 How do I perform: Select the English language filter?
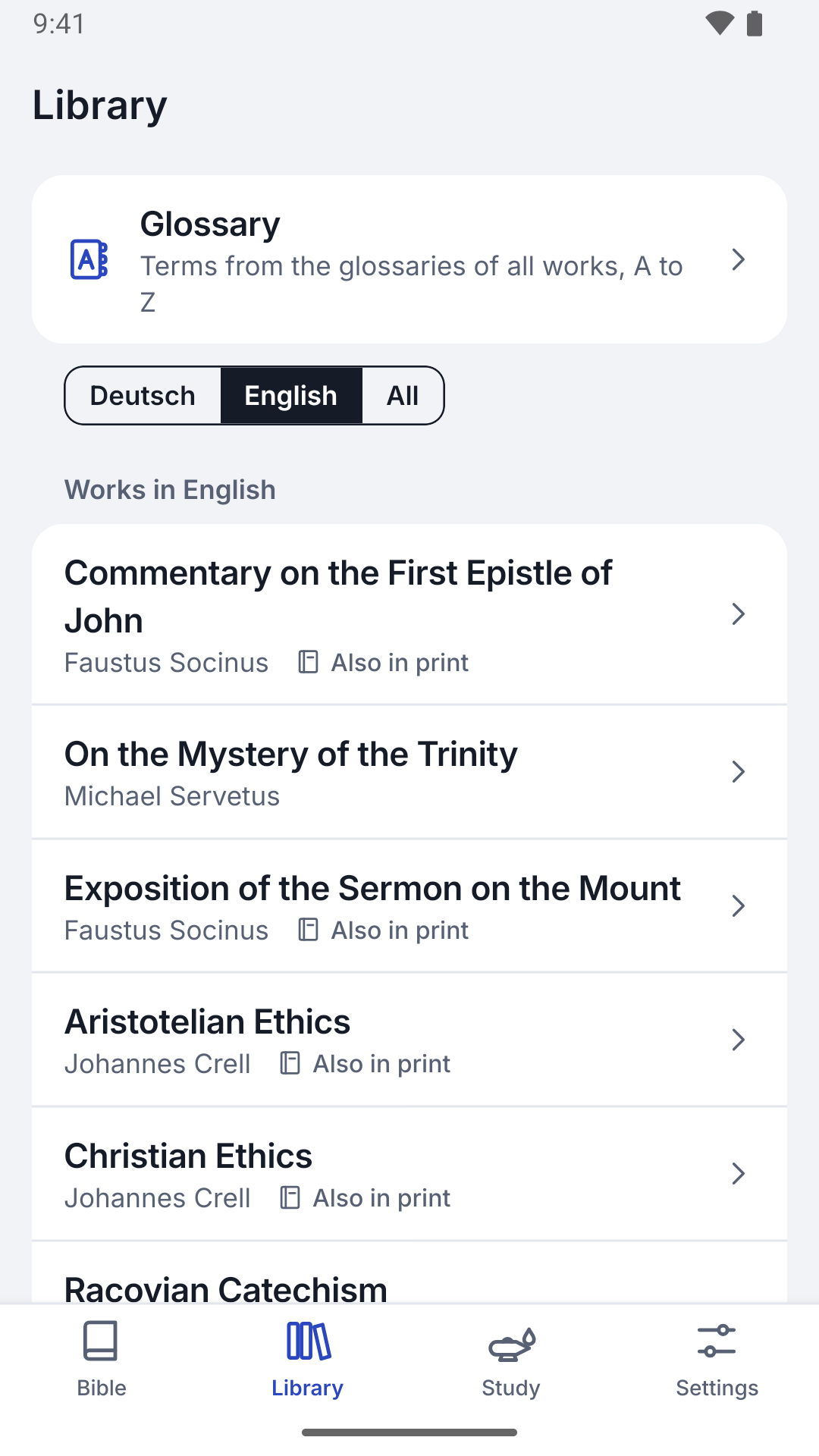(291, 396)
